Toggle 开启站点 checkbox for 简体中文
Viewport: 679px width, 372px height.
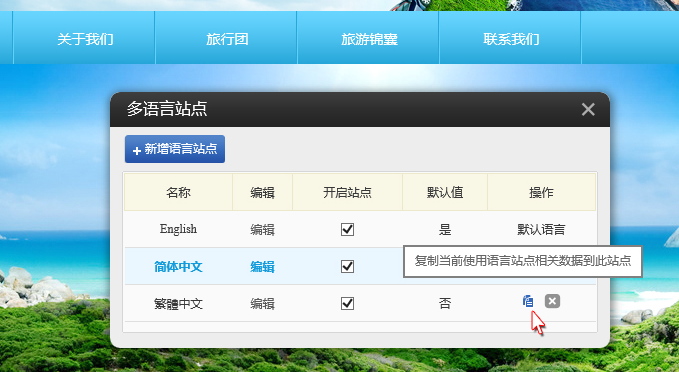click(x=347, y=266)
